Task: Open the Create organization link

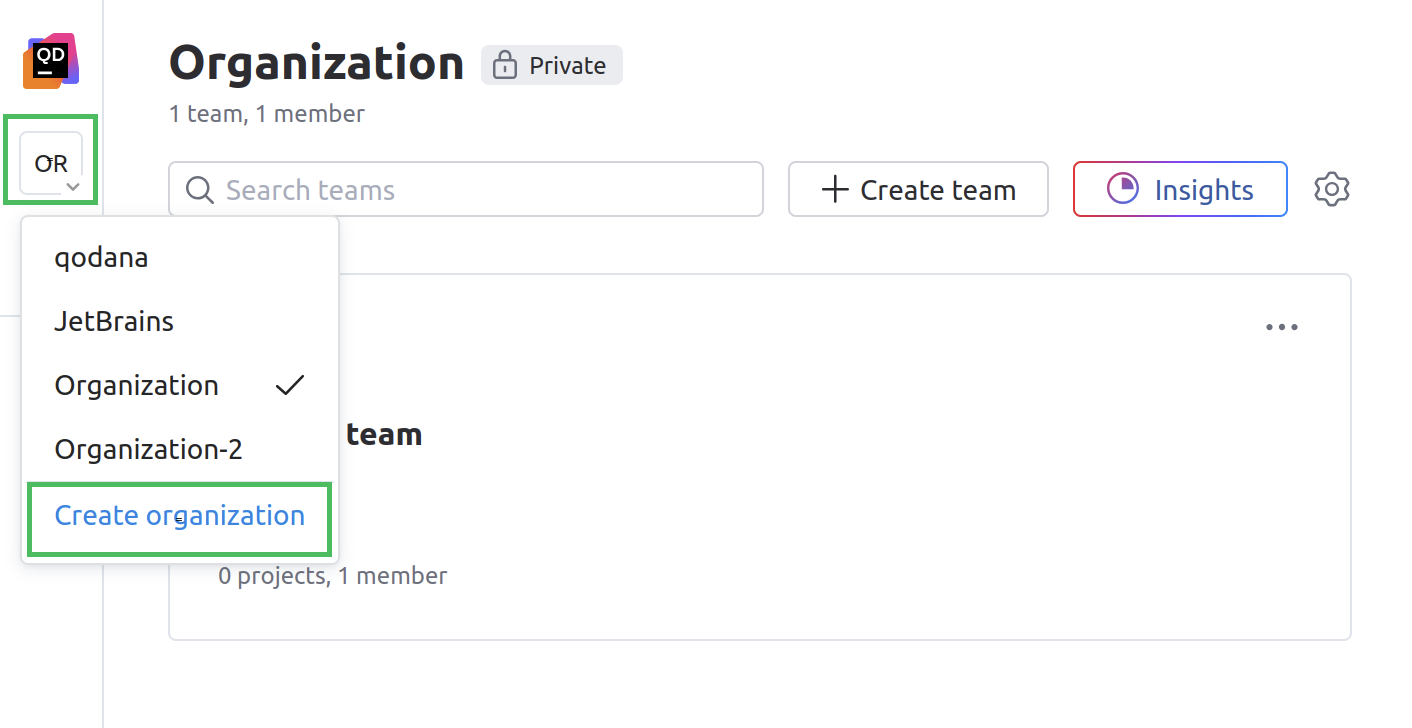Action: 179,515
